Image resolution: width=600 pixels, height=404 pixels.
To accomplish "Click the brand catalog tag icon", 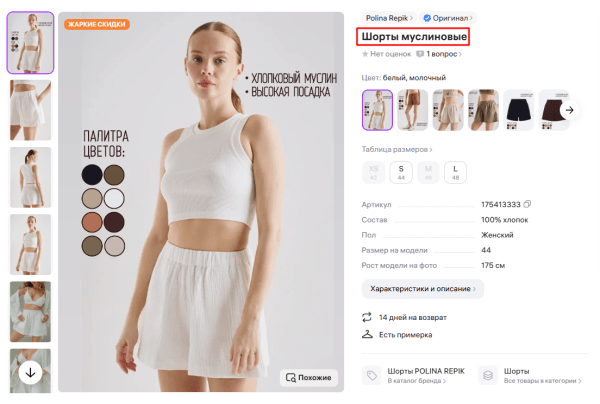I will pos(372,375).
